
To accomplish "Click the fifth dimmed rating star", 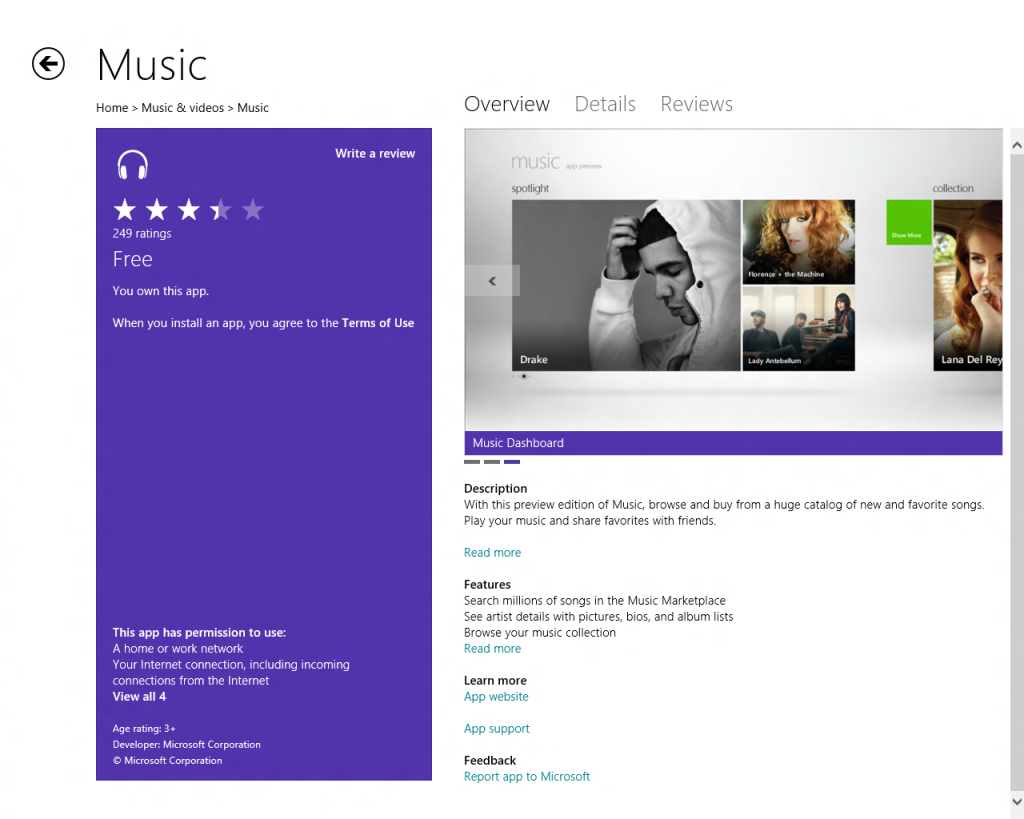I will [253, 210].
